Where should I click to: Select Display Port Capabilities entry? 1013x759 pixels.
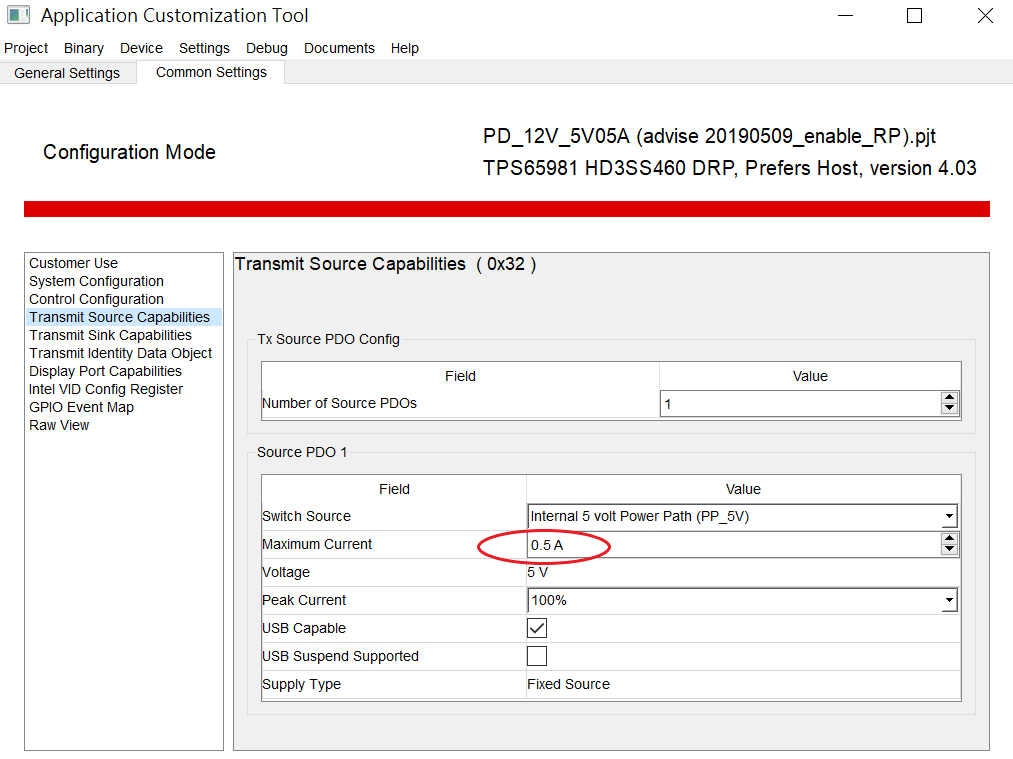(x=105, y=371)
